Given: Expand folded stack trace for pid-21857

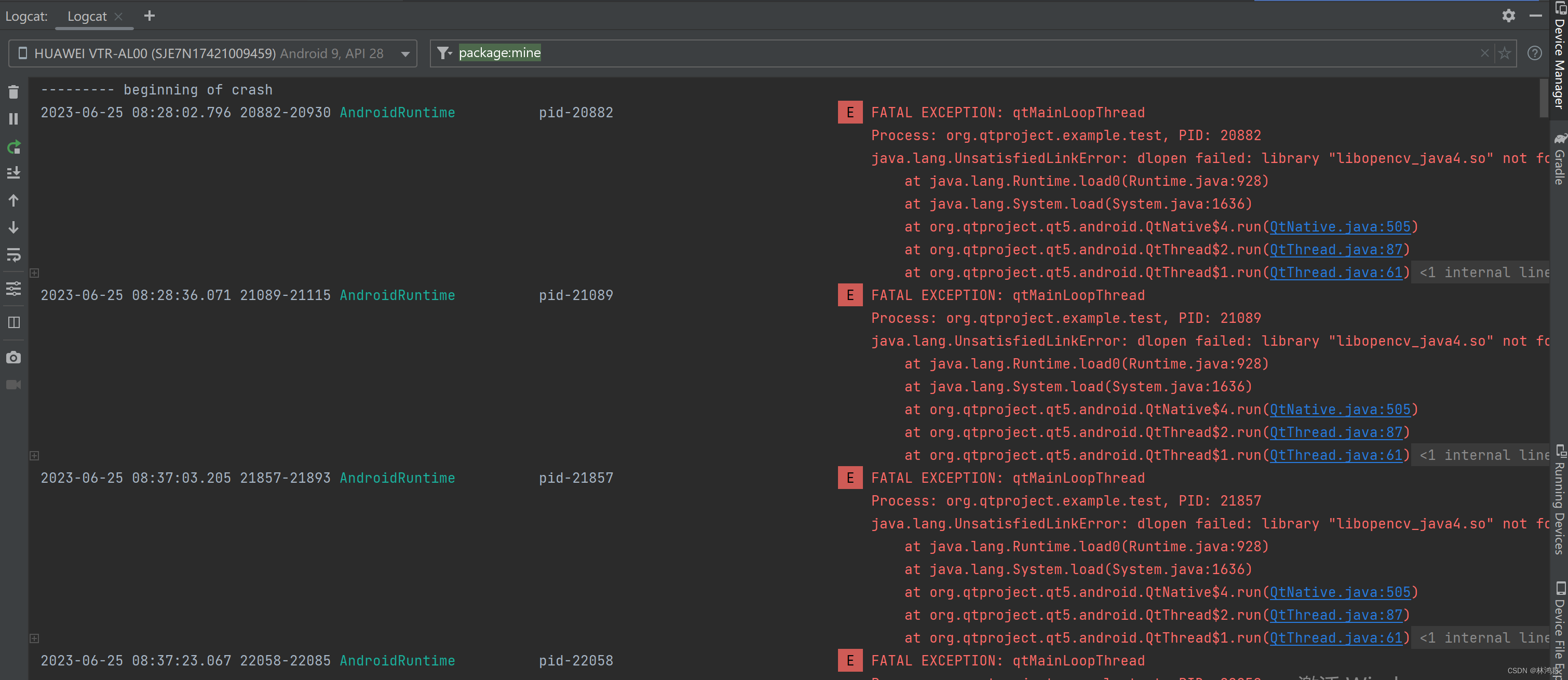Looking at the screenshot, I should 35,638.
